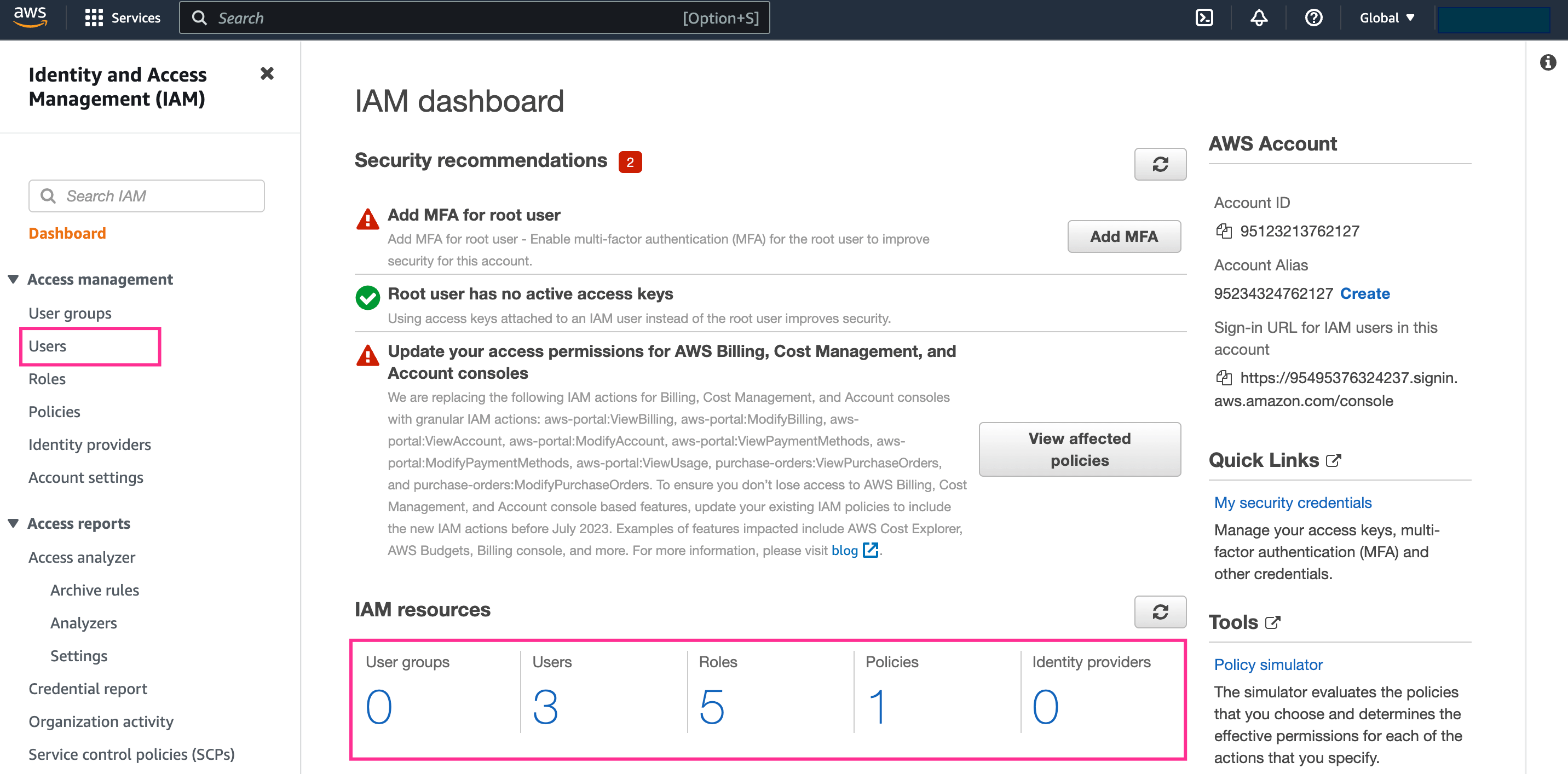
Task: Click Create next to Account Alias
Action: point(1365,294)
